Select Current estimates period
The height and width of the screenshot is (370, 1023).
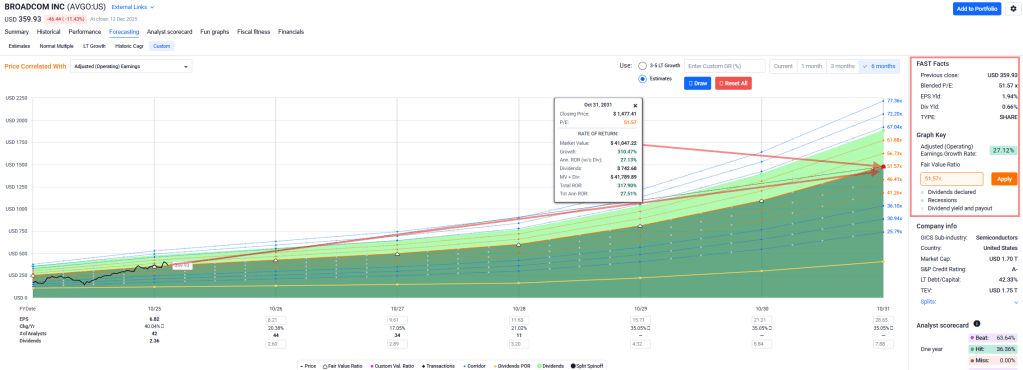coord(784,66)
